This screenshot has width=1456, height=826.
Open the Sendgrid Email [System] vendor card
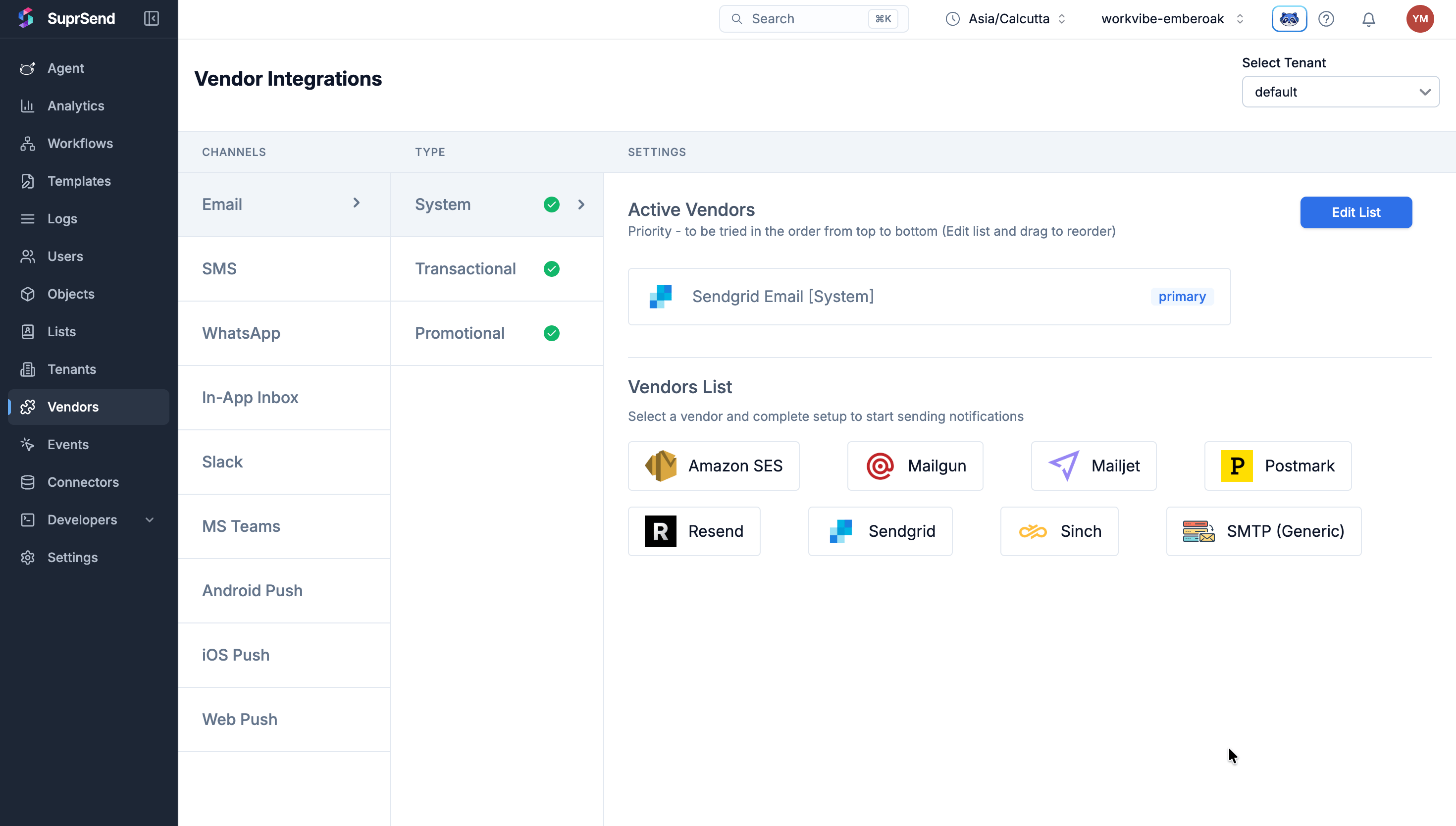pyautogui.click(x=929, y=297)
